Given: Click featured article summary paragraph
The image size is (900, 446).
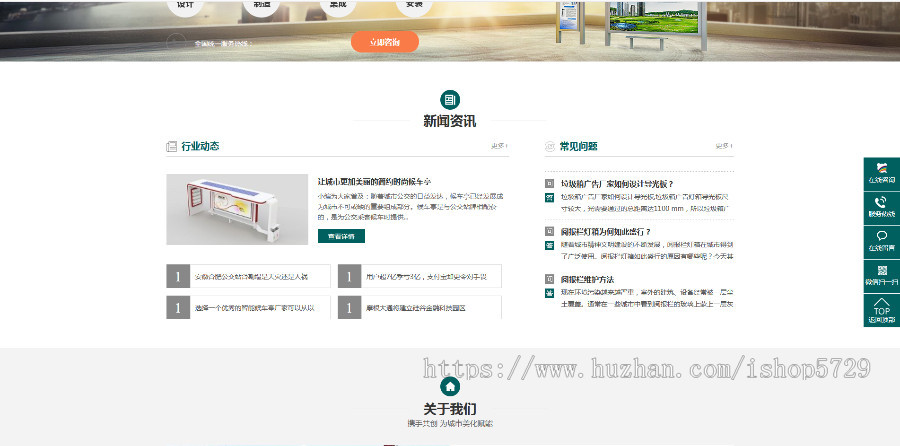Looking at the screenshot, I should [x=410, y=207].
